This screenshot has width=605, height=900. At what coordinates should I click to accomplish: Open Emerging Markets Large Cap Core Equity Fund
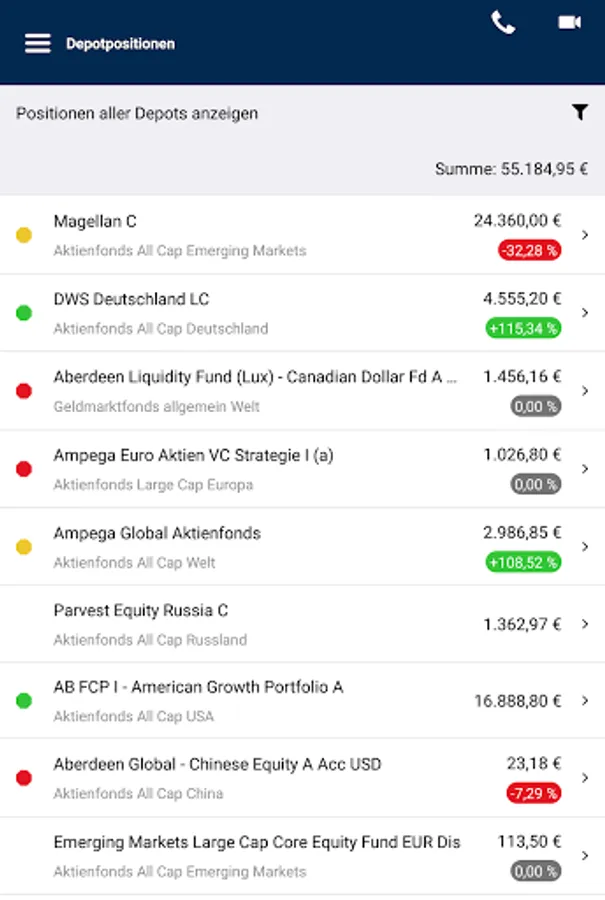pos(257,842)
